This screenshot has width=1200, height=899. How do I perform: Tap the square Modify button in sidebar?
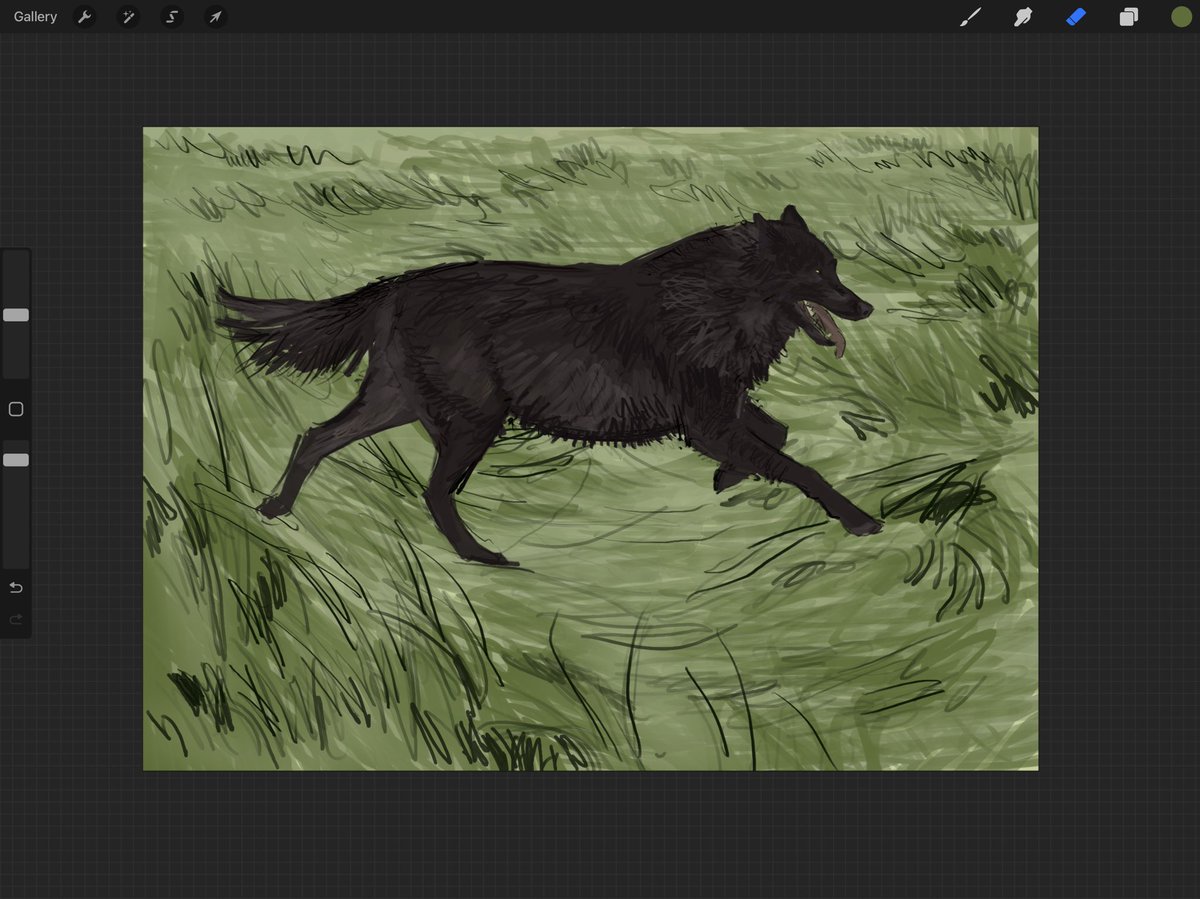16,409
